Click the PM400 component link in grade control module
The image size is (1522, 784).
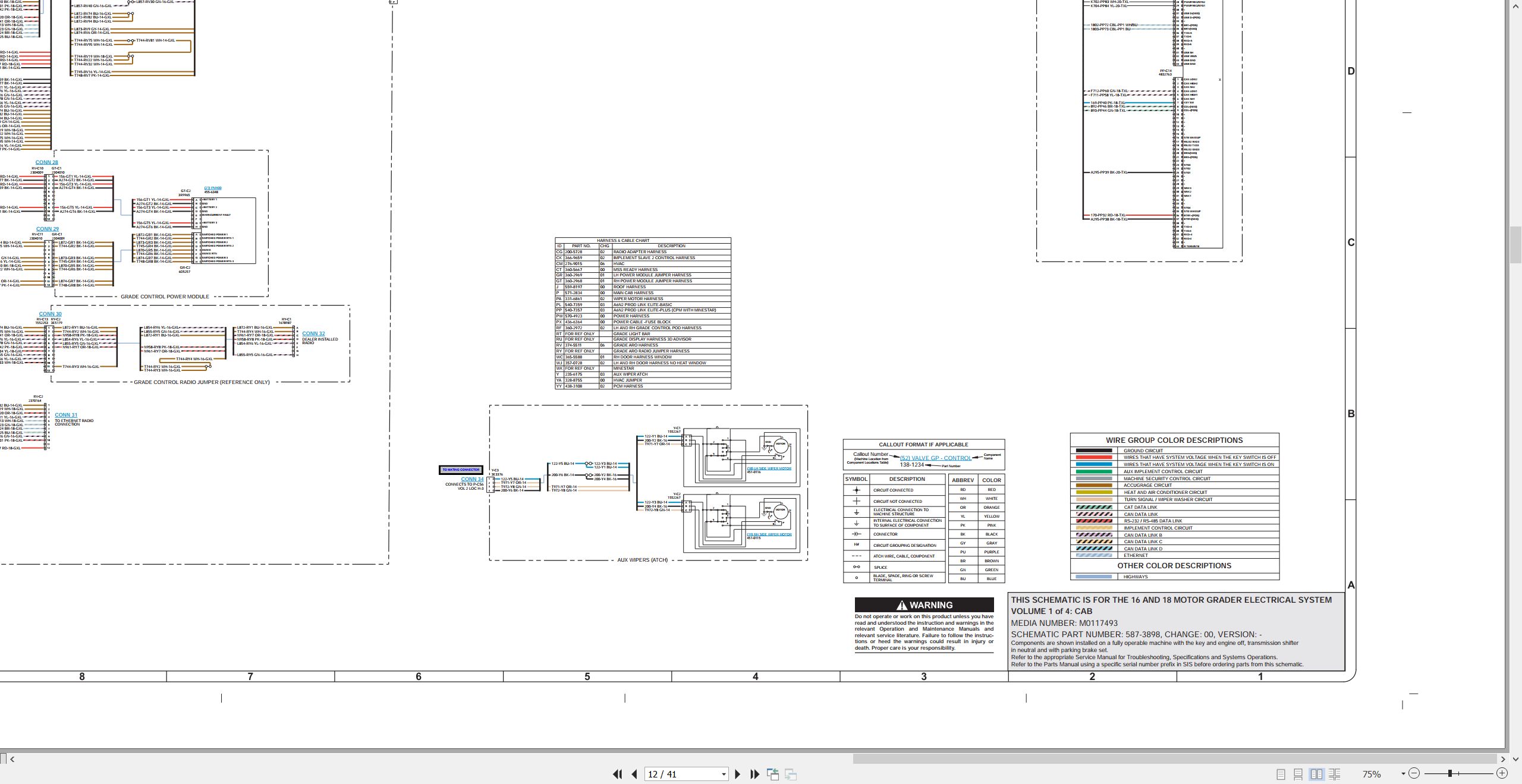pos(213,188)
